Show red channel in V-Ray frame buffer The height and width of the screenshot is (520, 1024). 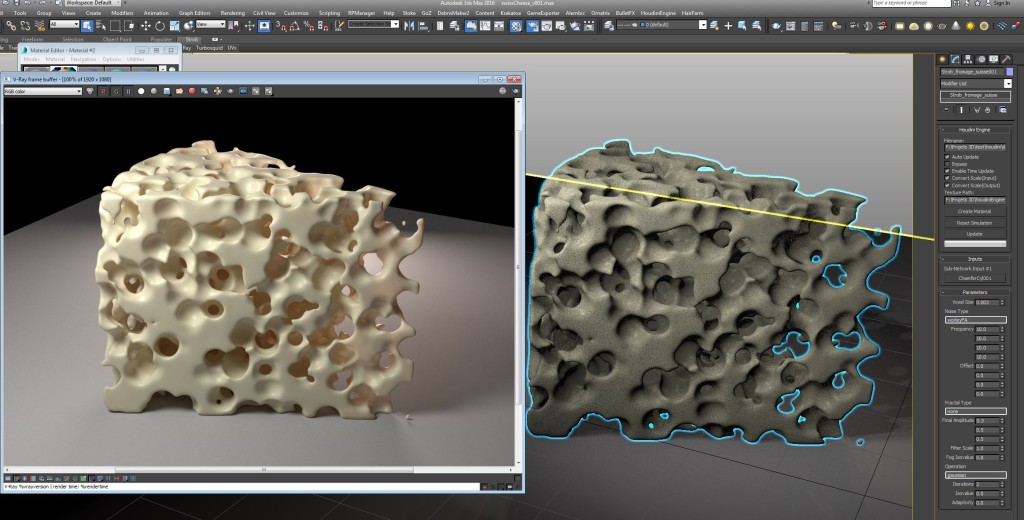(104, 91)
